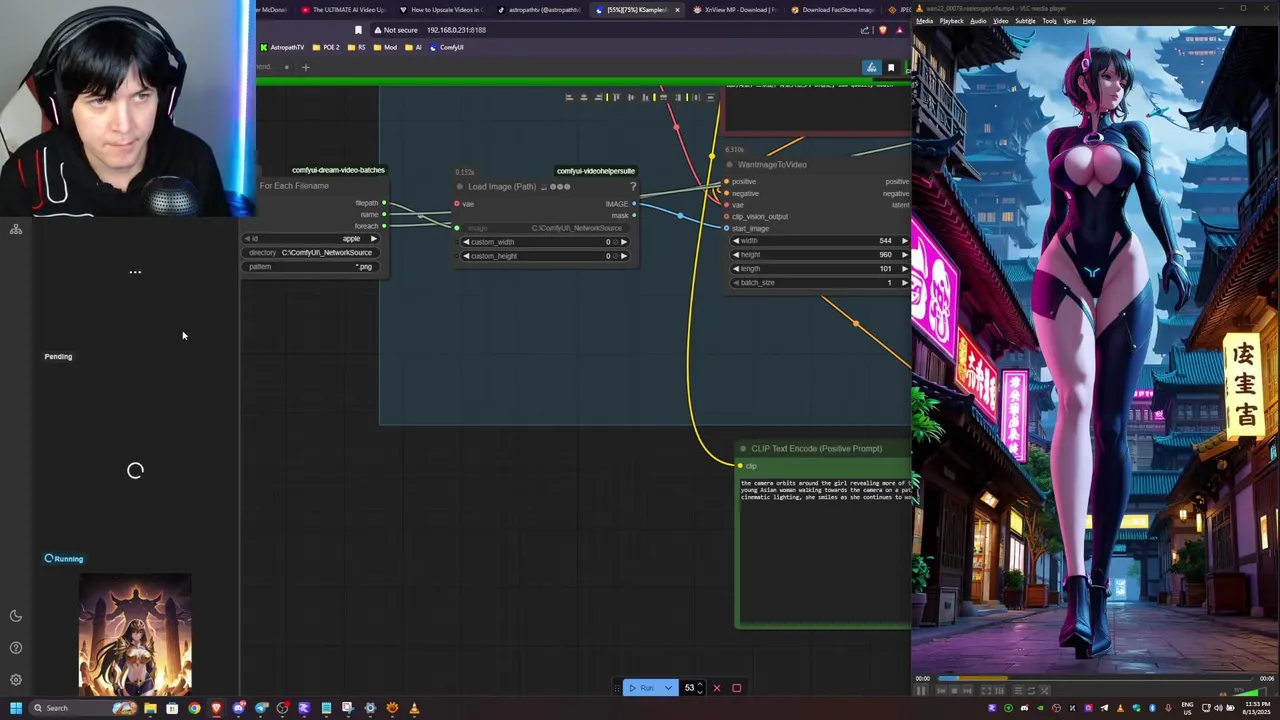
Task: Decrease the custom_height value arrow
Action: (x=466, y=256)
